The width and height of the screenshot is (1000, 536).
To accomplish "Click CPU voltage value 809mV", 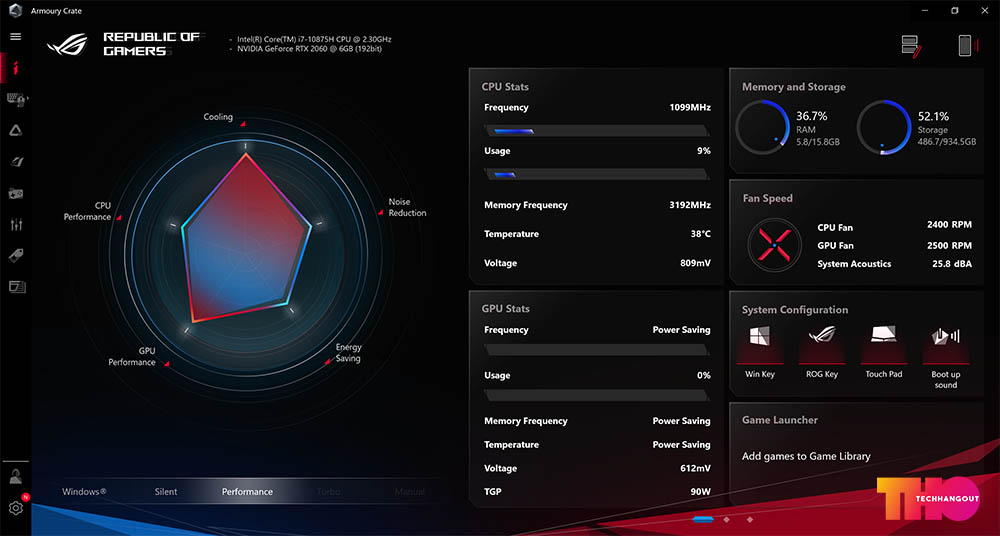I will (695, 263).
